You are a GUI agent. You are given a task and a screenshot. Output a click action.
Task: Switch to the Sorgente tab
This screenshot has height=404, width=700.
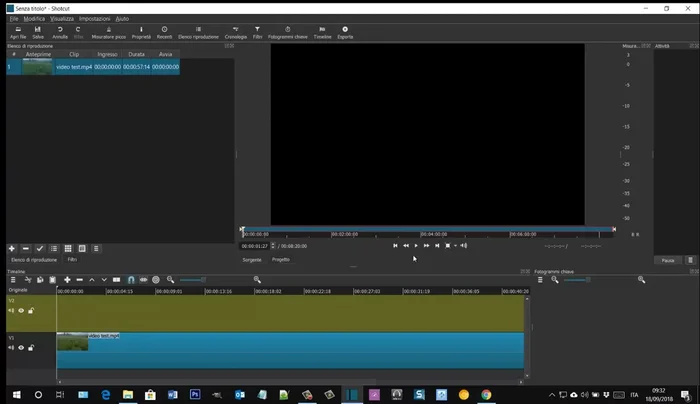(252, 260)
